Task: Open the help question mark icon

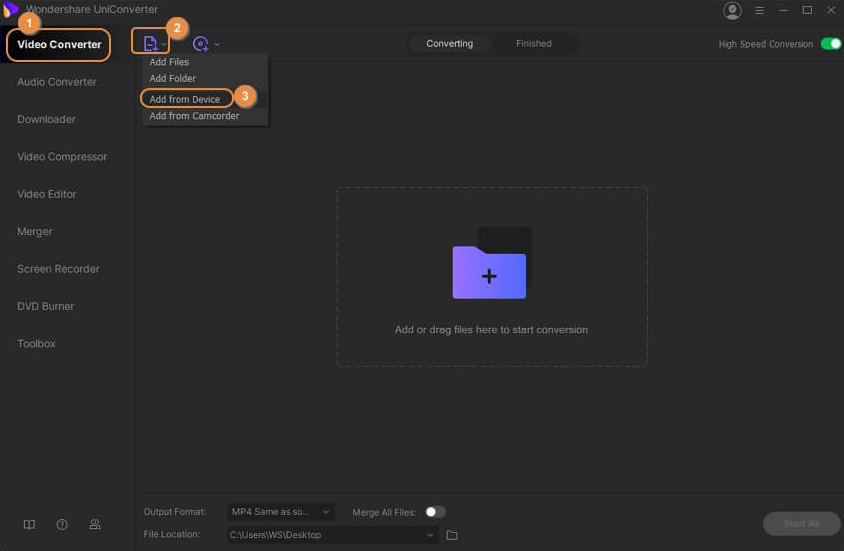Action: (62, 524)
